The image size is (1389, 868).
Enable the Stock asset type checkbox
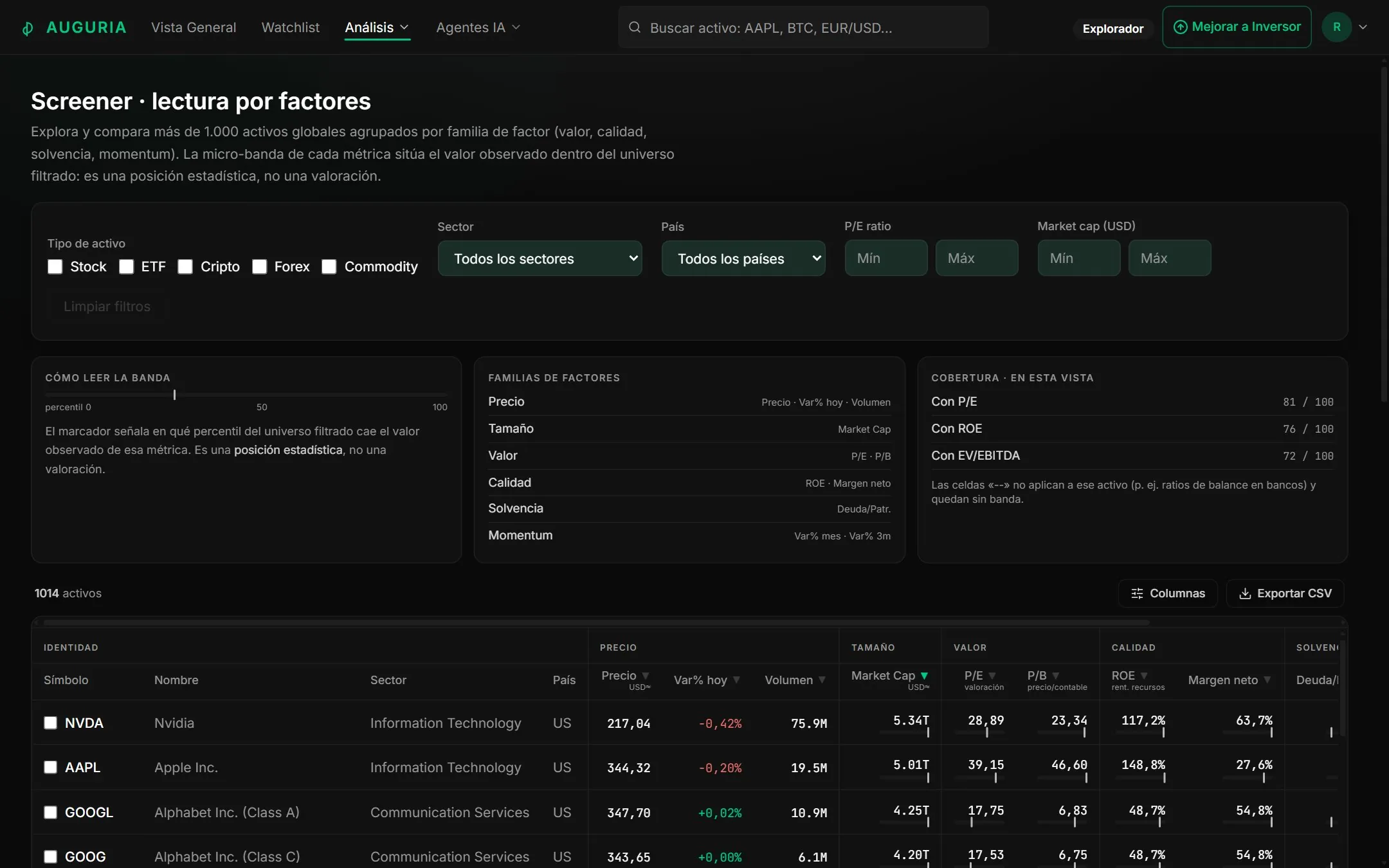pos(55,267)
